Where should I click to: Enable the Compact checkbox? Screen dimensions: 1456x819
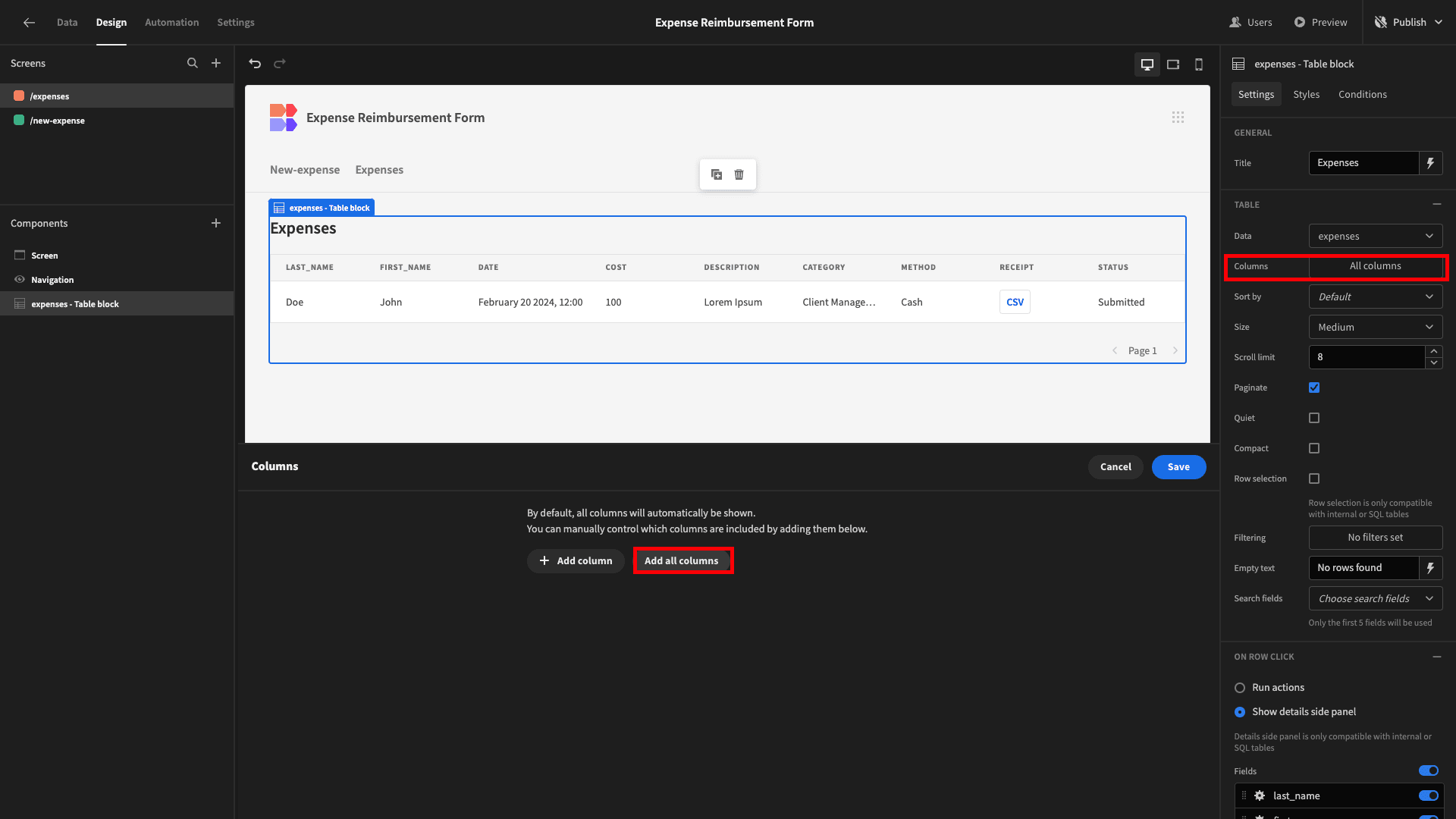(x=1314, y=448)
